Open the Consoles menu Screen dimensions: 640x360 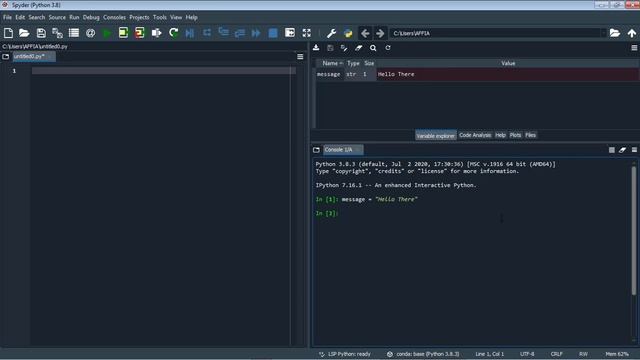click(114, 18)
